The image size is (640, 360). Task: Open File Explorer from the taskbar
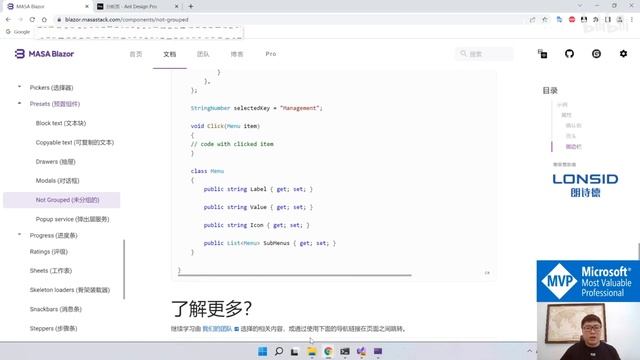tap(312, 351)
